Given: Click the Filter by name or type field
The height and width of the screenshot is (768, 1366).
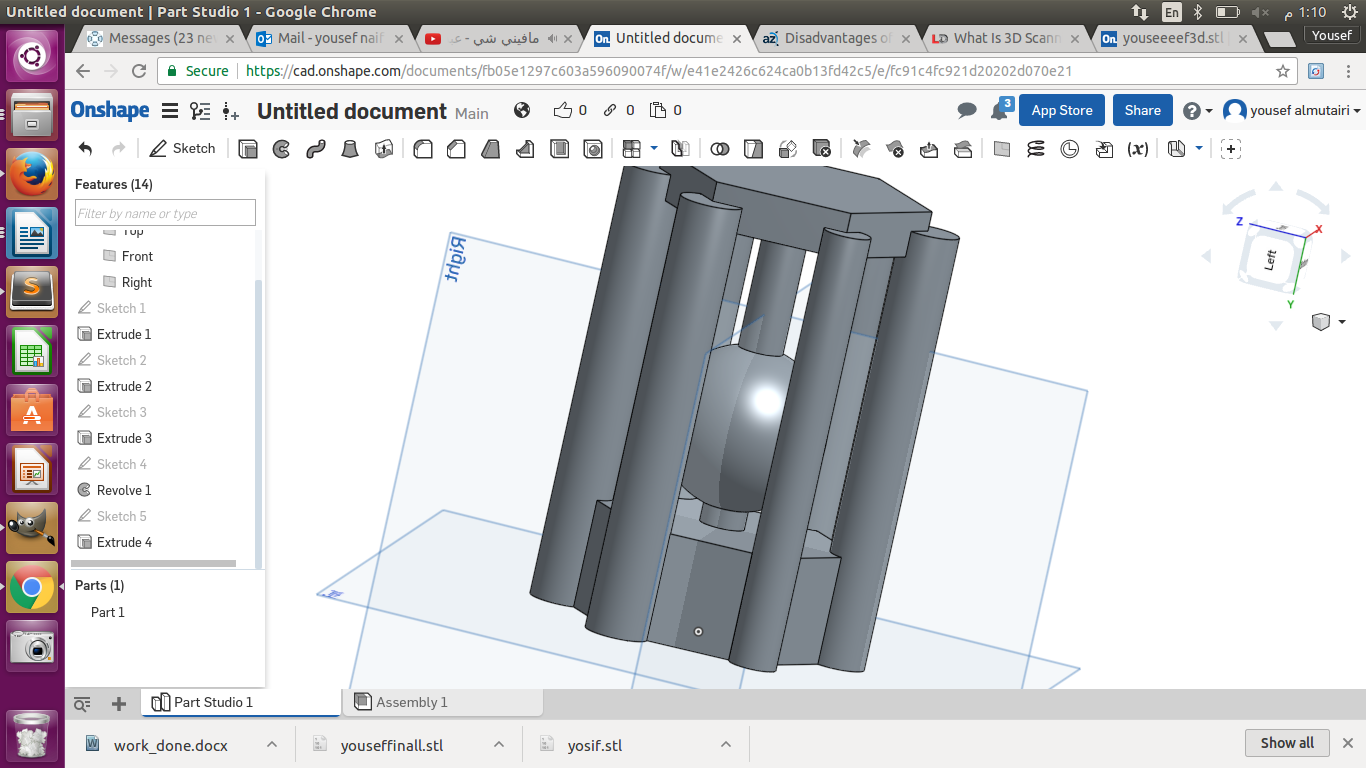Looking at the screenshot, I should [x=165, y=213].
